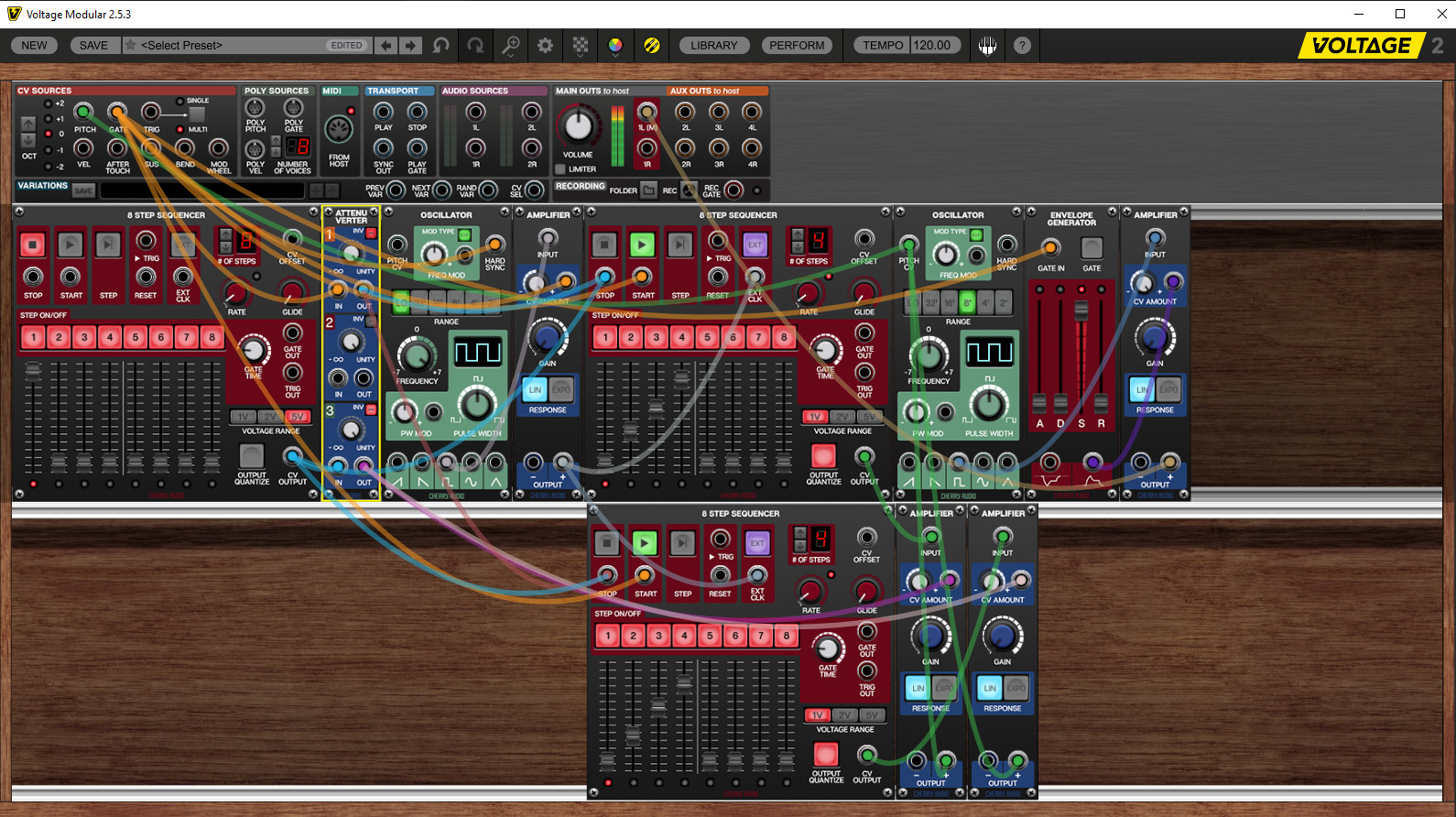Click the Variations name field
Image resolution: width=1456 pixels, height=817 pixels.
[x=201, y=191]
